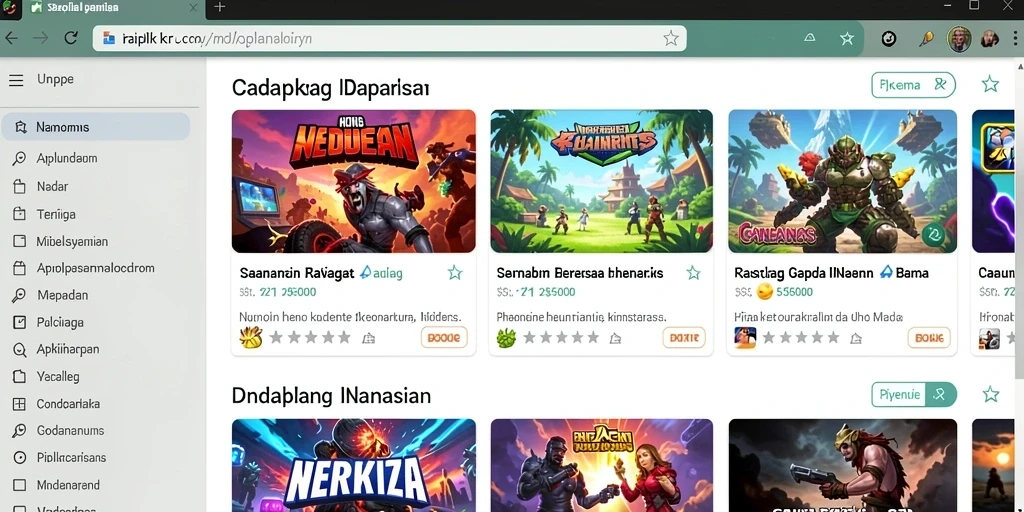Click the character icon on Rastrag Gapda card

click(745, 338)
